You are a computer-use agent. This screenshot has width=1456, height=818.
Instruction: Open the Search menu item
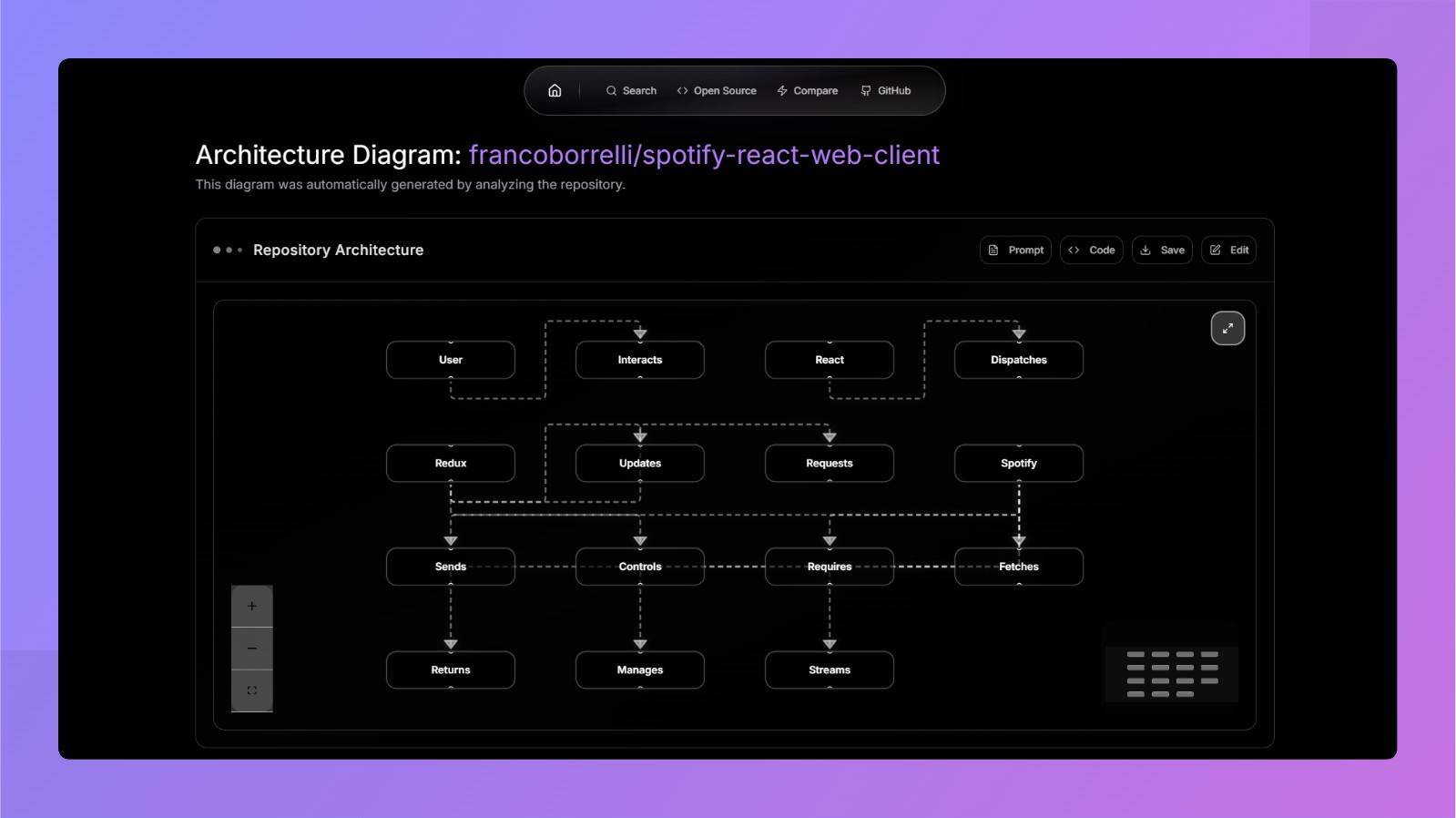click(x=631, y=91)
